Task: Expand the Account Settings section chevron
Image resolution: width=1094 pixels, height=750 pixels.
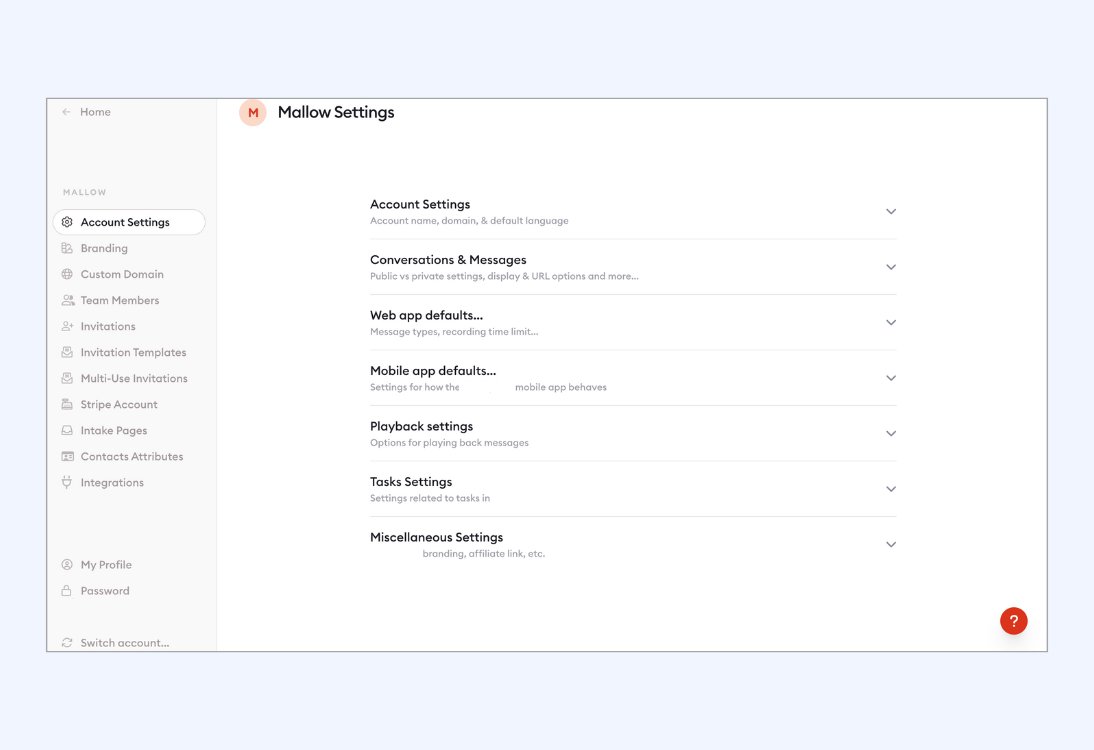Action: [x=890, y=212]
